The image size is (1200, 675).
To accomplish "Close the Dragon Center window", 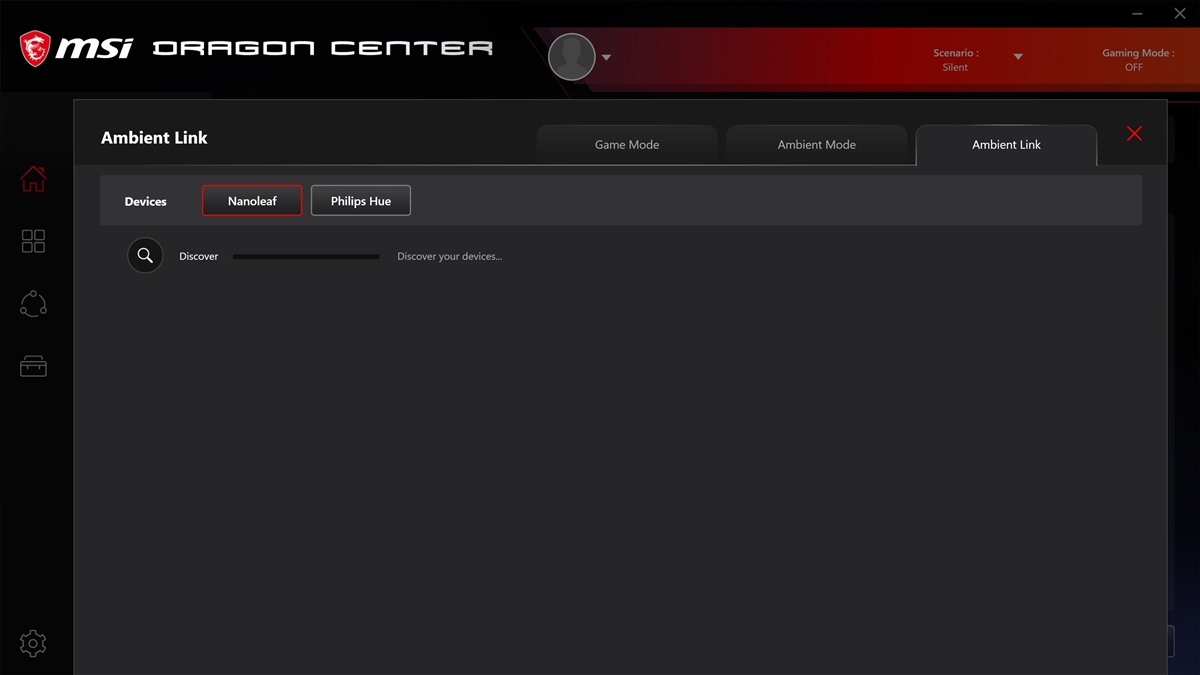I will [x=1179, y=14].
